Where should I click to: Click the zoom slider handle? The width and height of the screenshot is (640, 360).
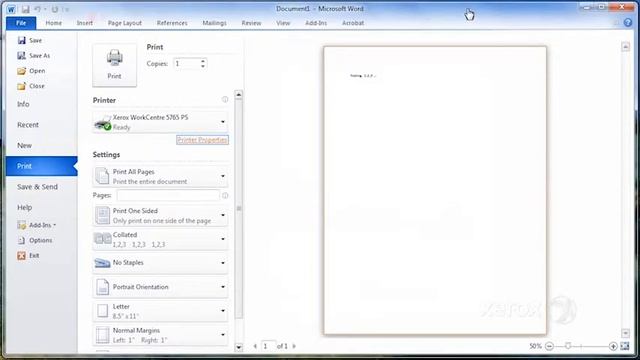coord(568,346)
